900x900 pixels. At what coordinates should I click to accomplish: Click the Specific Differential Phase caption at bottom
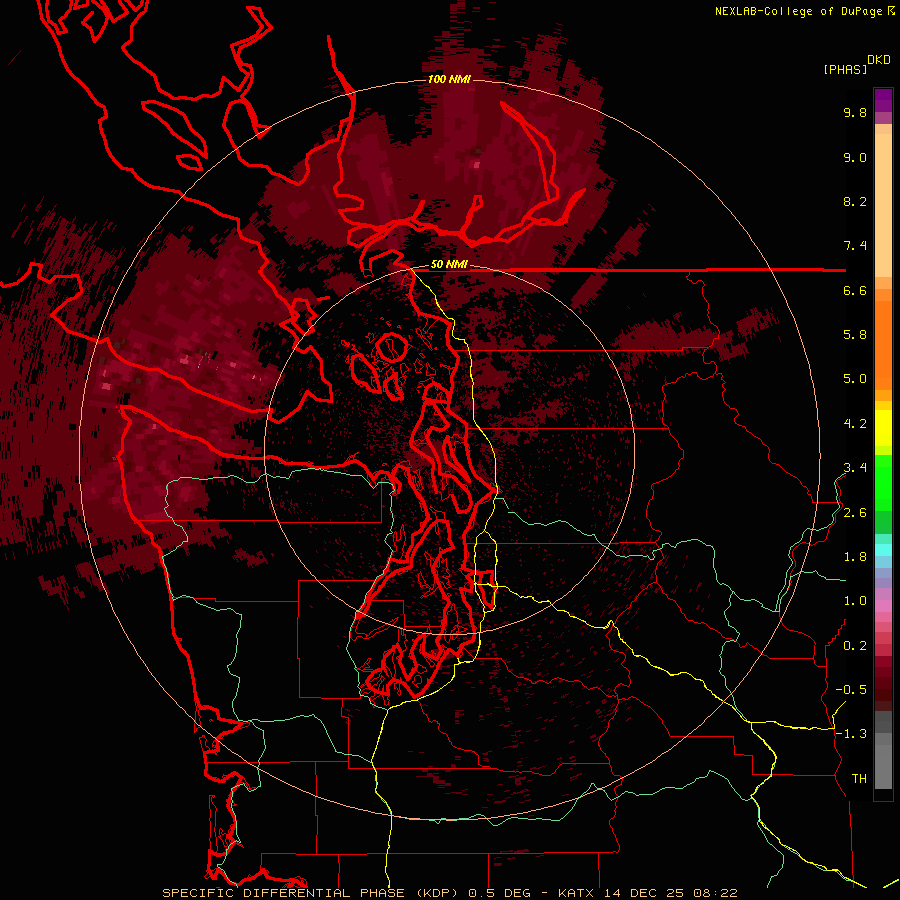point(449,893)
